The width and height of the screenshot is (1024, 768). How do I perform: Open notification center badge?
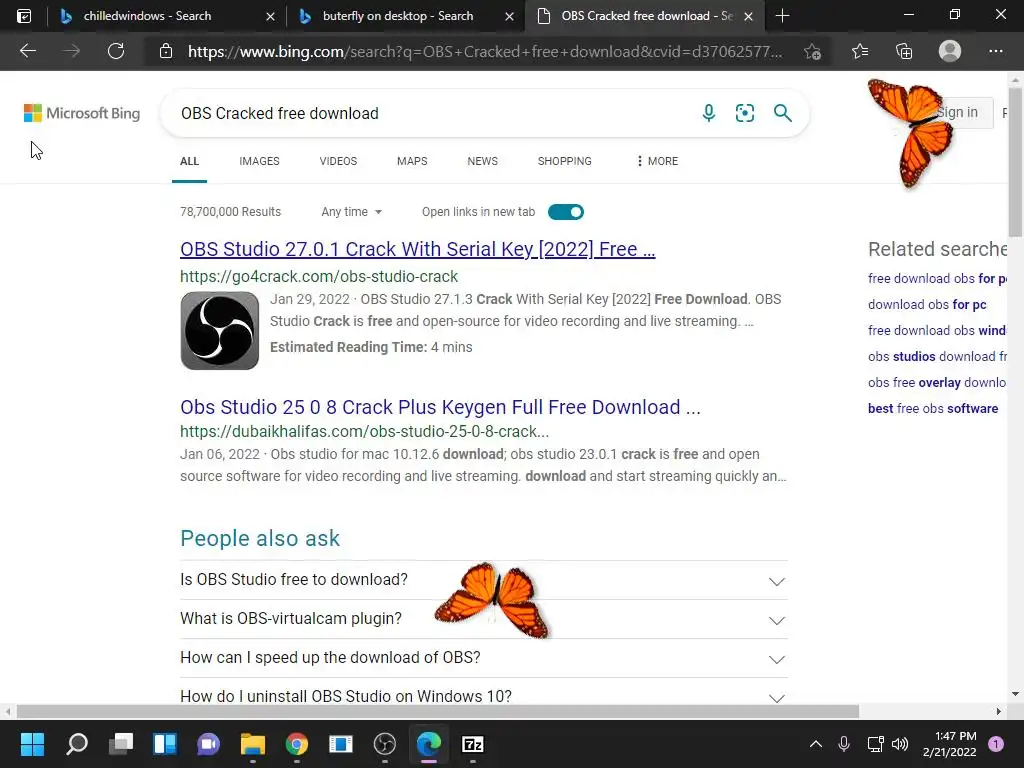(x=995, y=744)
